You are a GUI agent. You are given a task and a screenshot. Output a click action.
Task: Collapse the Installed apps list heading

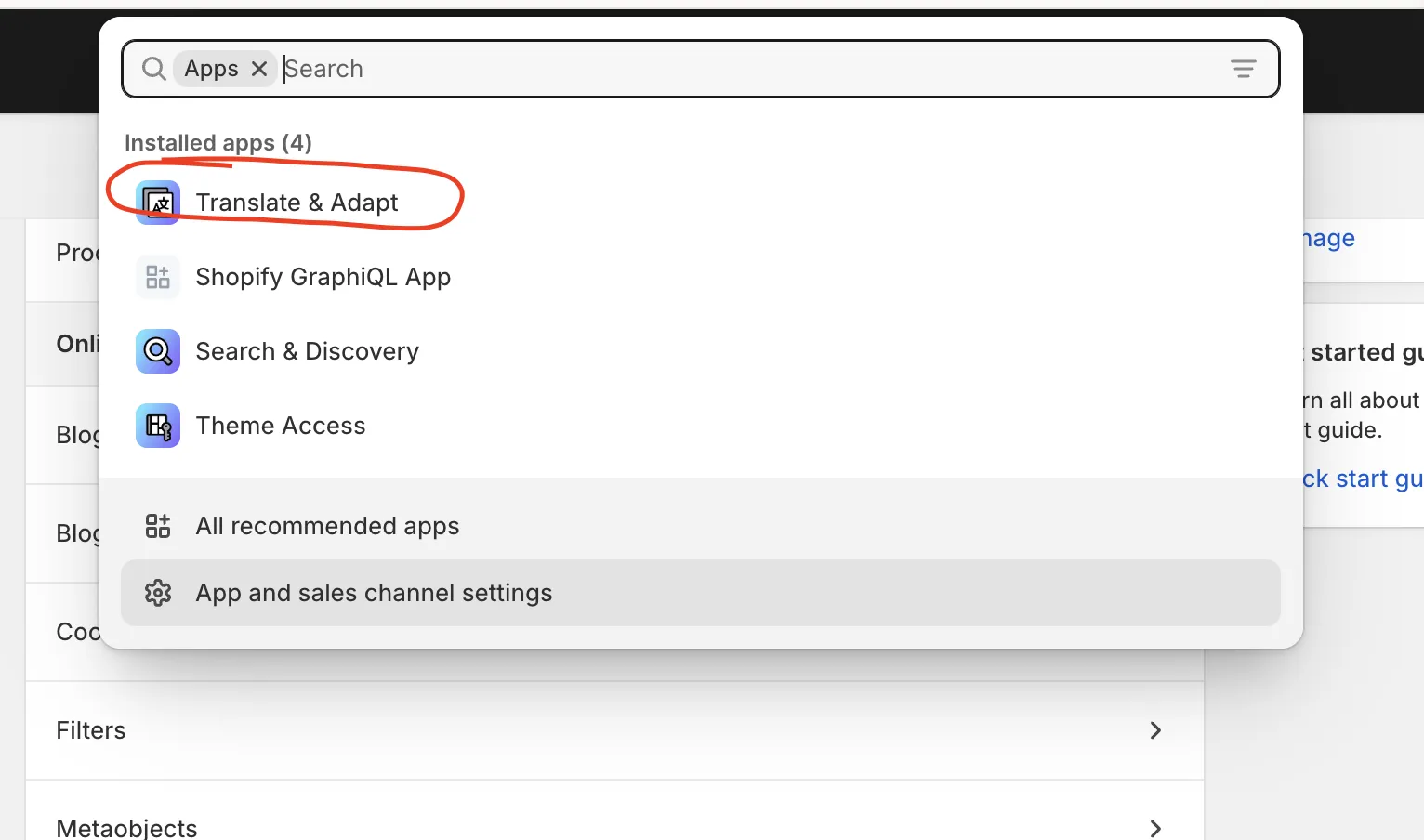[218, 142]
